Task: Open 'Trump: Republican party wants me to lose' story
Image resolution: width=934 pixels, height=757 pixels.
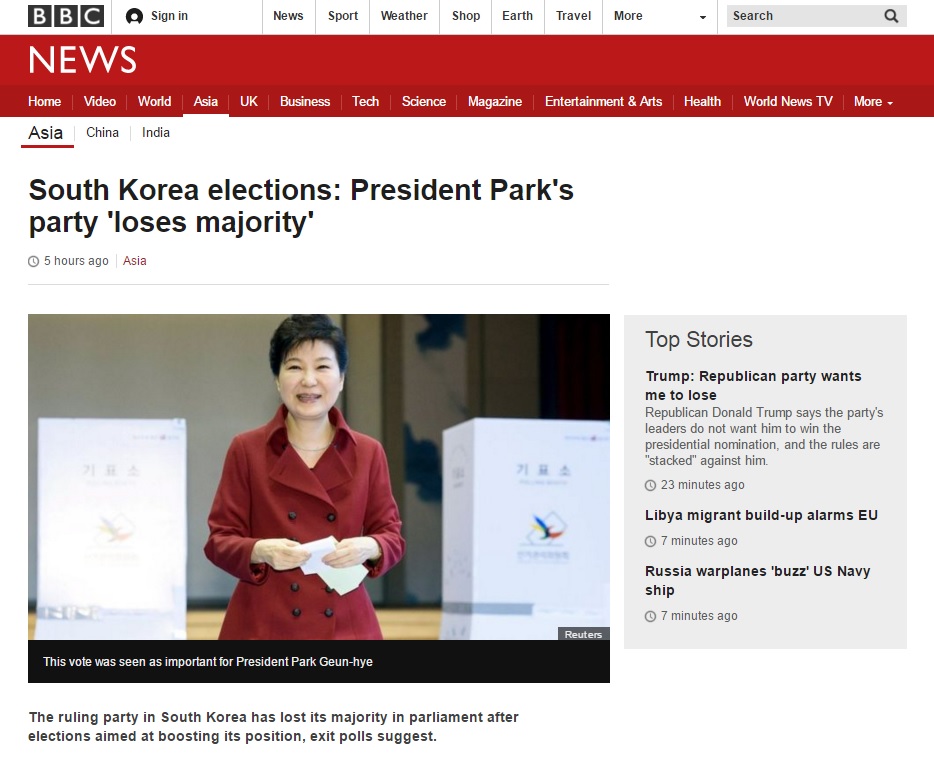Action: [753, 385]
